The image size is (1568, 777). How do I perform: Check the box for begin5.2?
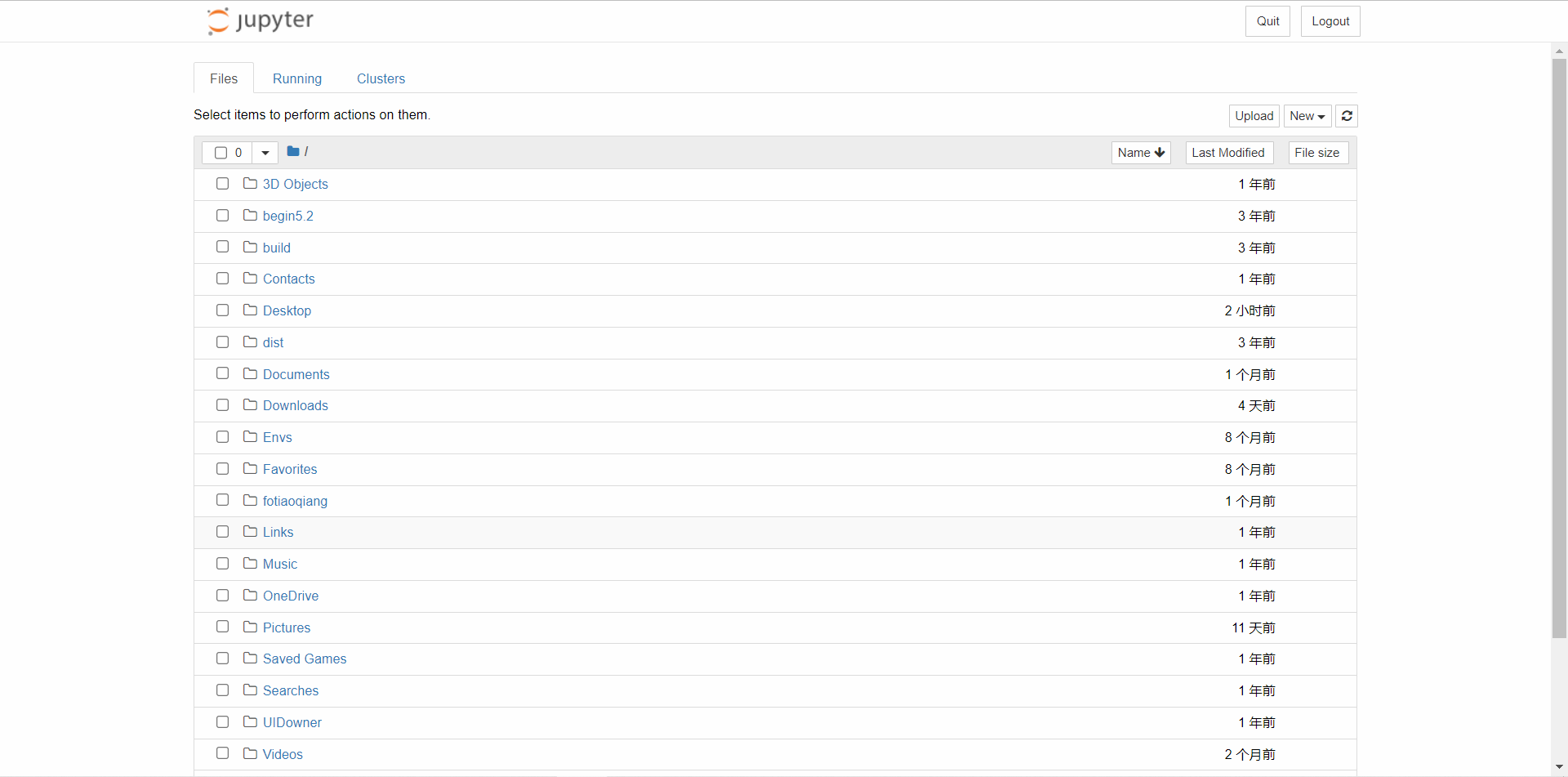(x=222, y=215)
